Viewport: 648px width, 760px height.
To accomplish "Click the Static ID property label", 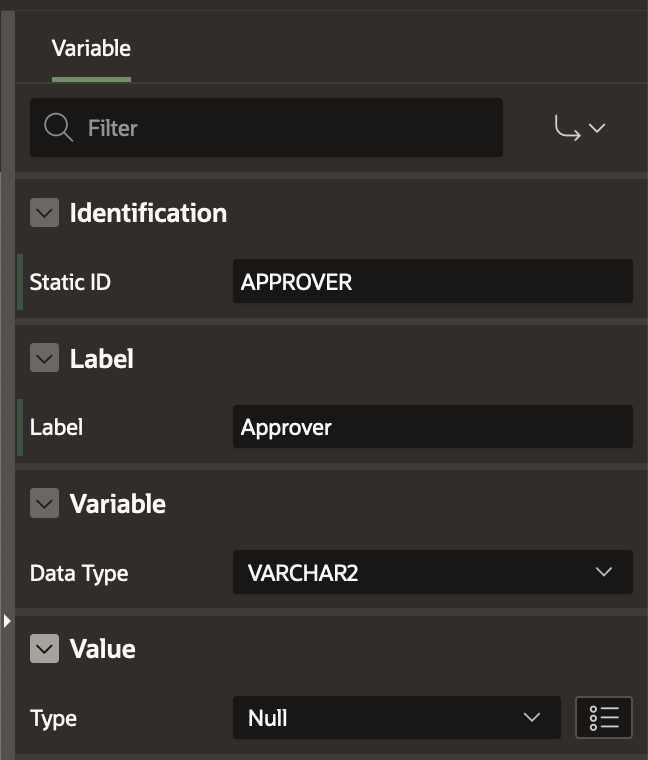I will [70, 282].
